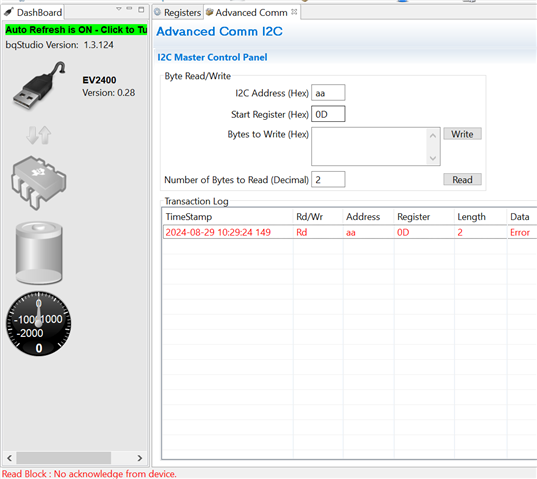Click down arrow in Bytes to Write scrollbar
This screenshot has height=479, width=537.
(x=433, y=158)
